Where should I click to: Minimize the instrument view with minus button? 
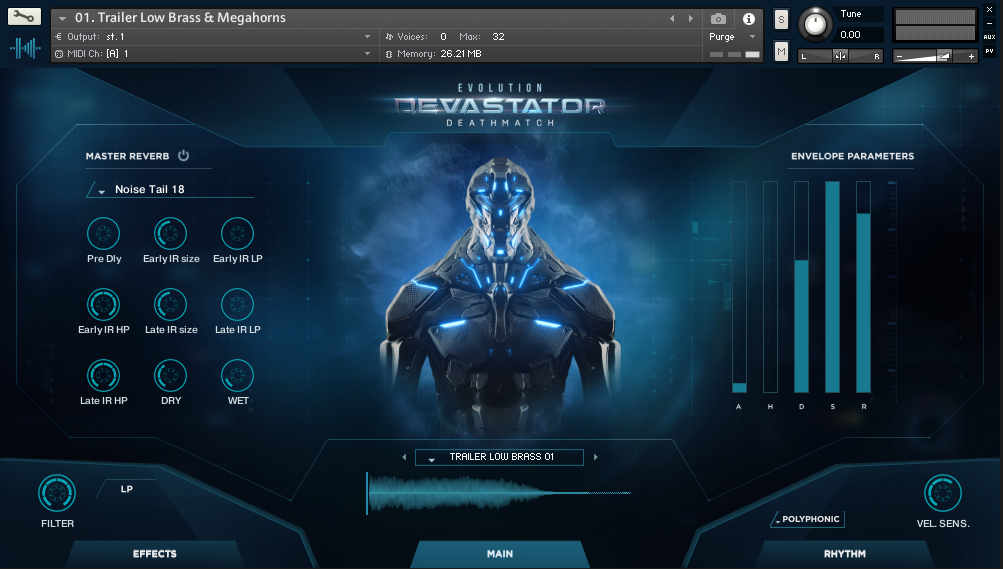click(990, 24)
